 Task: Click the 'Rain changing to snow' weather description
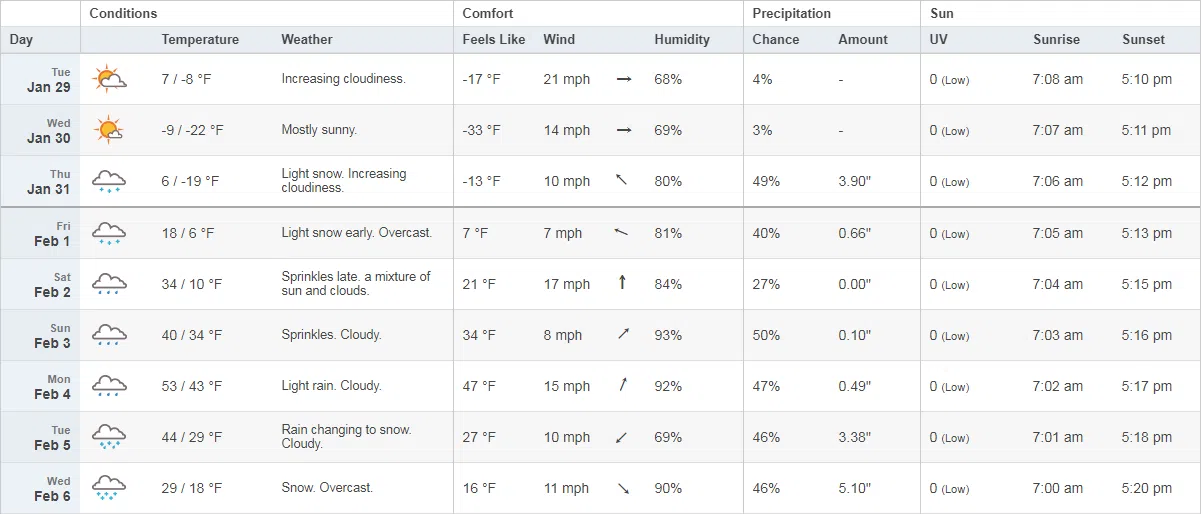[x=346, y=430]
